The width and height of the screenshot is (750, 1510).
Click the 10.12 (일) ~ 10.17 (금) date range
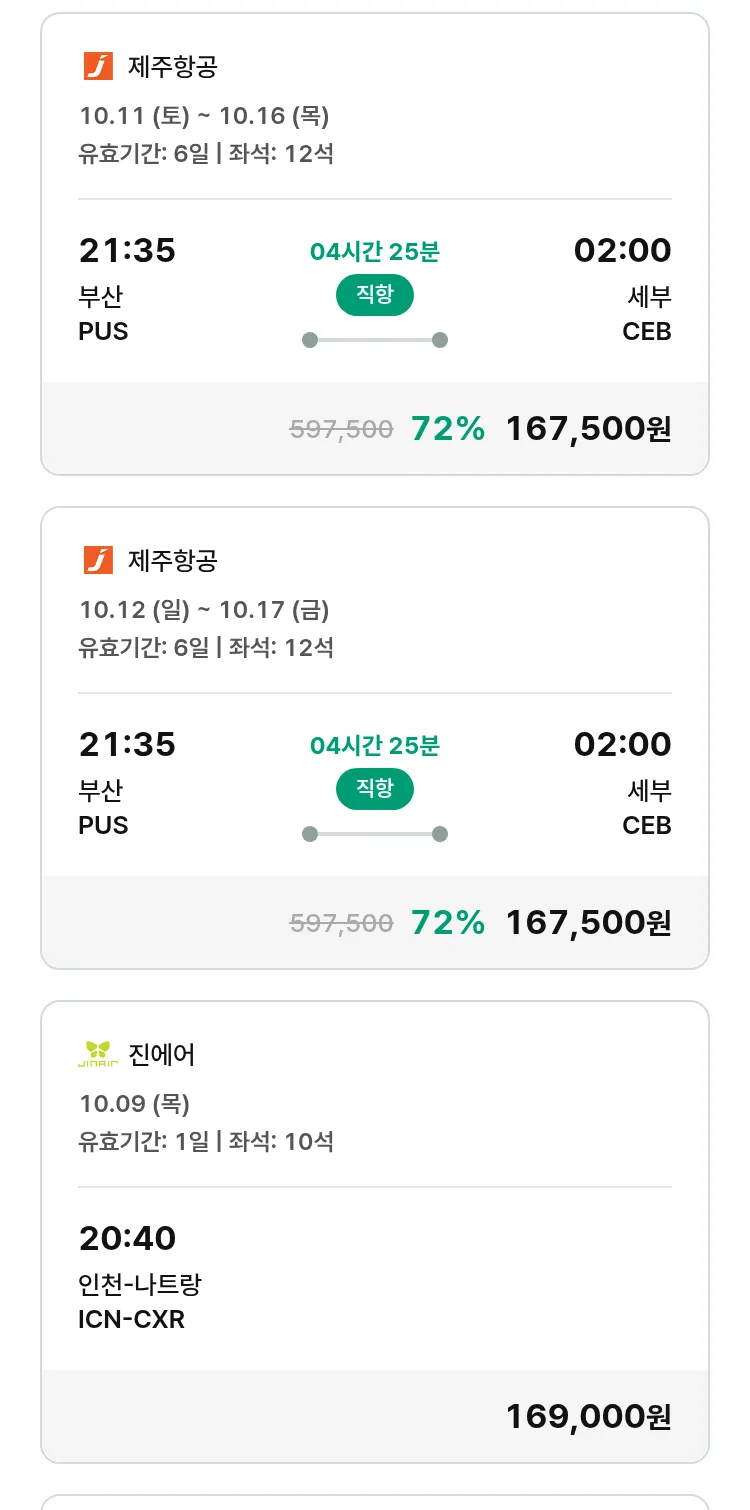(204, 610)
